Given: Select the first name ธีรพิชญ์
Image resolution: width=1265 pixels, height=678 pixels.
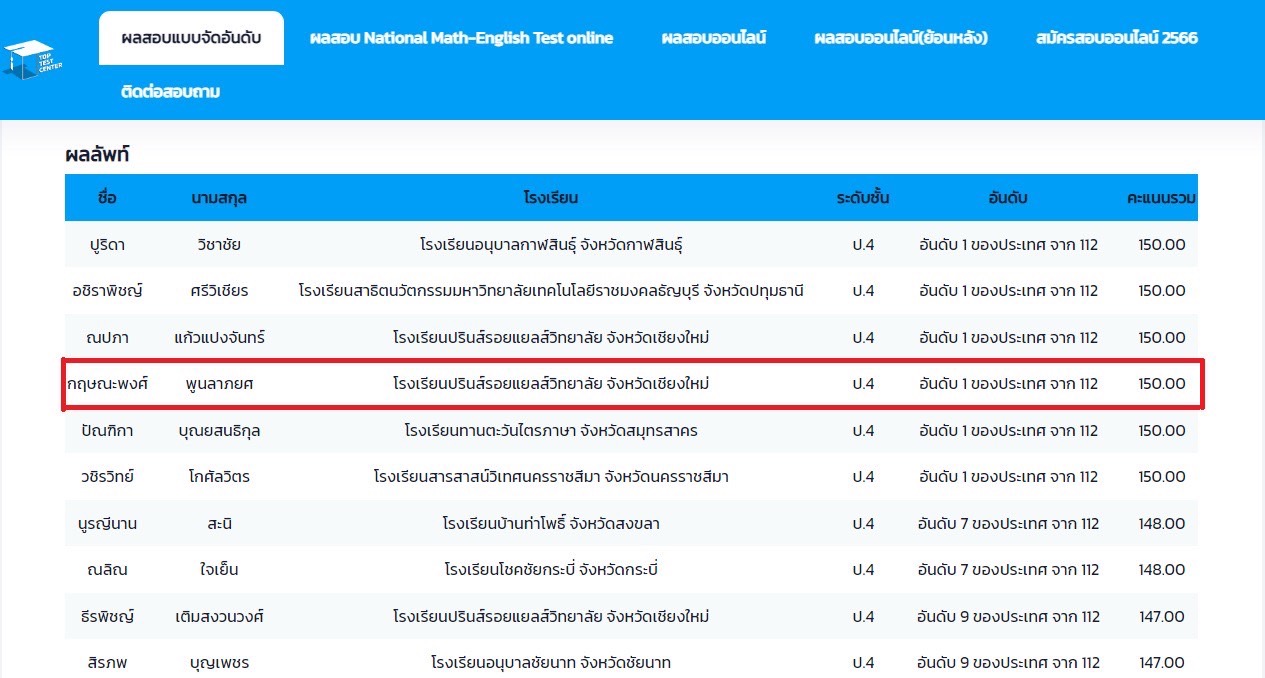Looking at the screenshot, I should tap(107, 616).
